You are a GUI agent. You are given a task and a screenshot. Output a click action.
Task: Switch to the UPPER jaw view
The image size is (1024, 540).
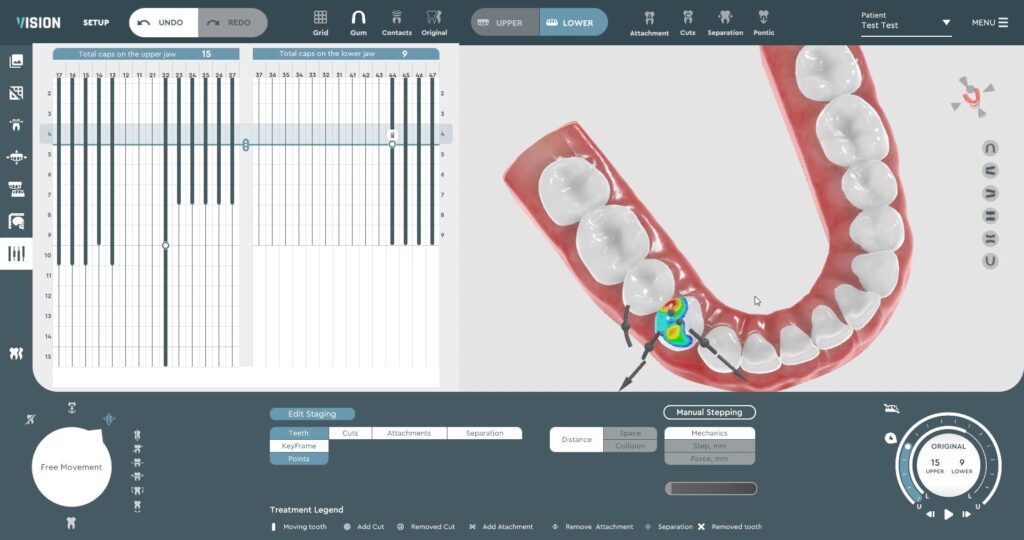coord(505,22)
